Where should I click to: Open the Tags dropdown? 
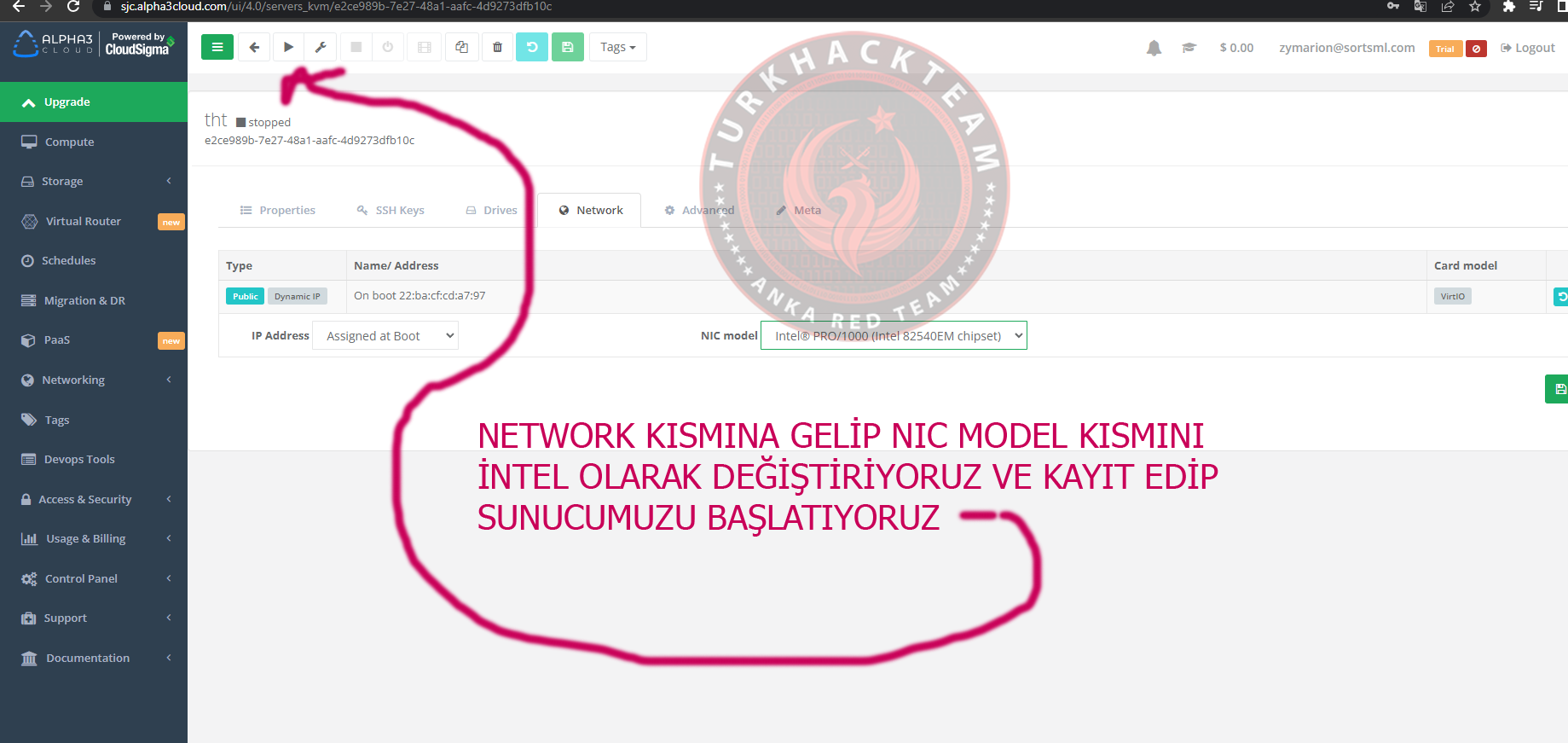coord(618,47)
